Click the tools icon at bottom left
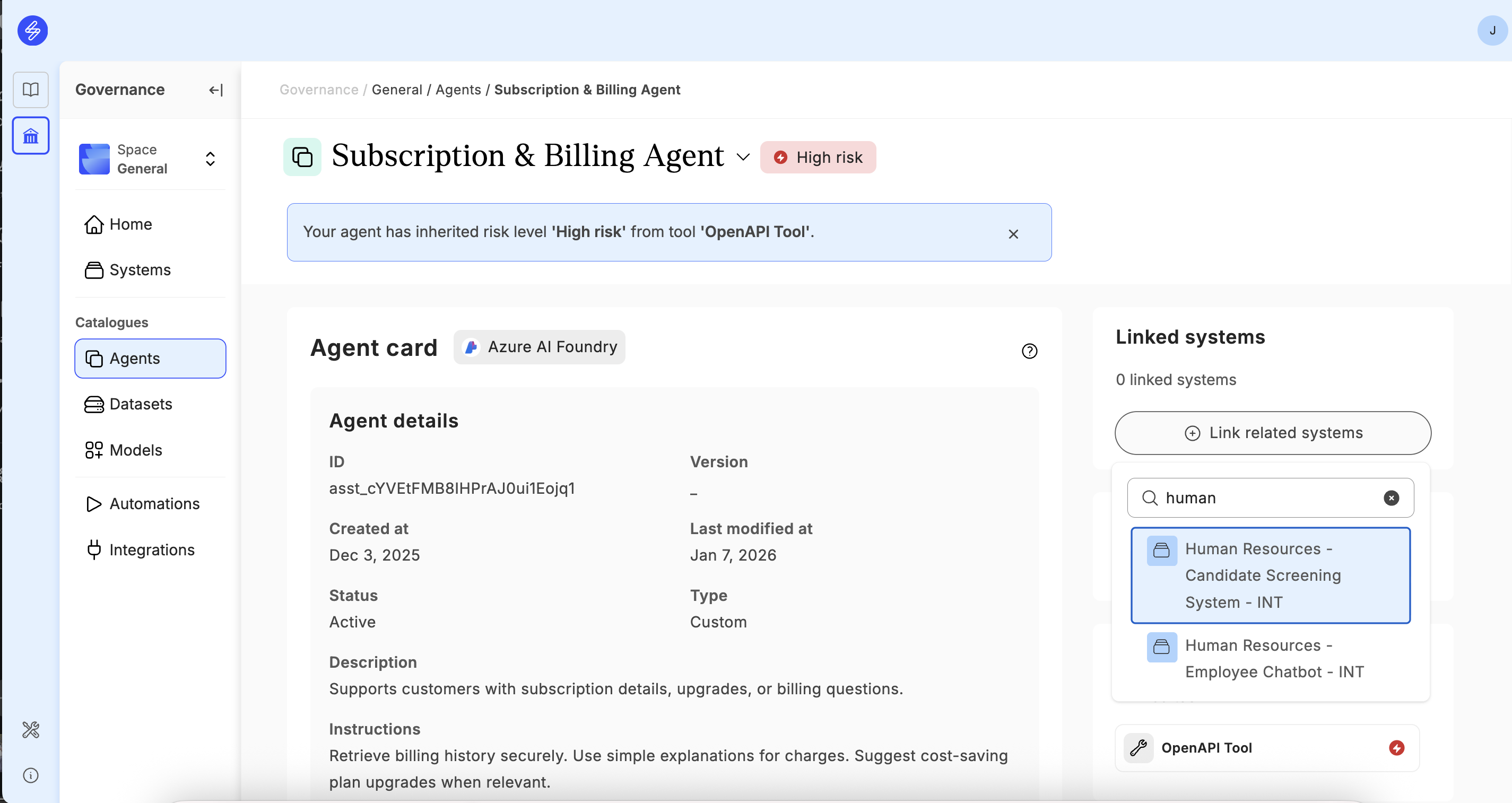This screenshot has width=1512, height=803. tap(31, 730)
